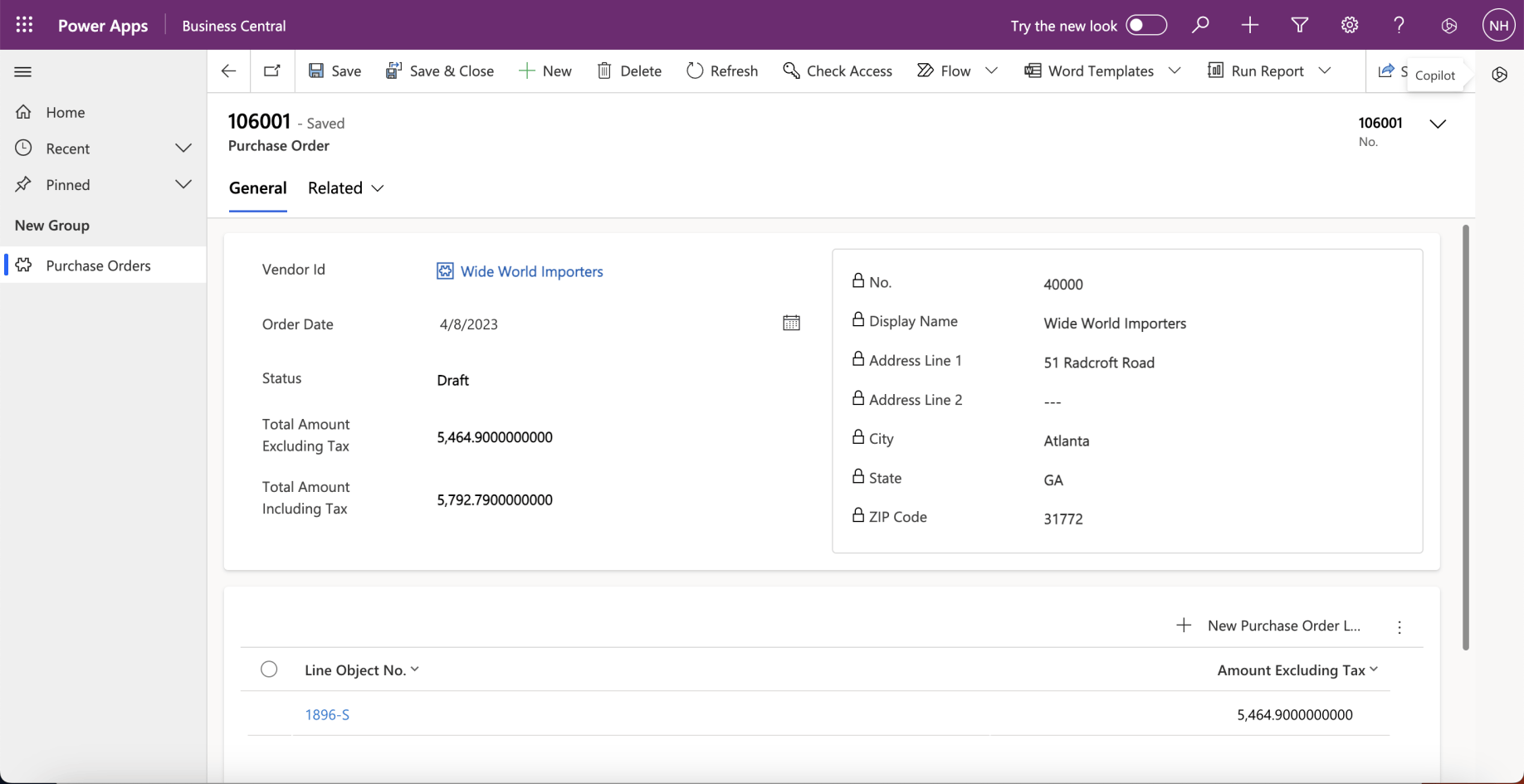Expand the Recent section in sidebar

[183, 149]
